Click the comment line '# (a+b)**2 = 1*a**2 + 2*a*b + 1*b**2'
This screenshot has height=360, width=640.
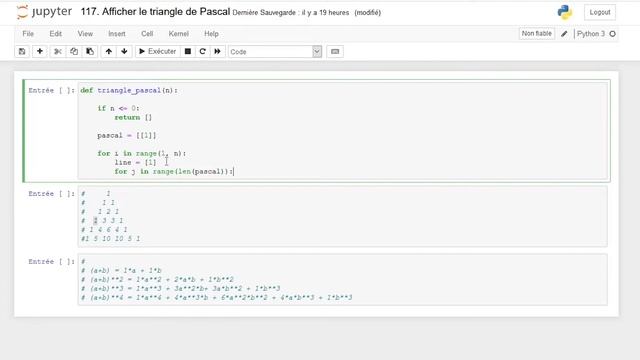pyautogui.click(x=157, y=280)
